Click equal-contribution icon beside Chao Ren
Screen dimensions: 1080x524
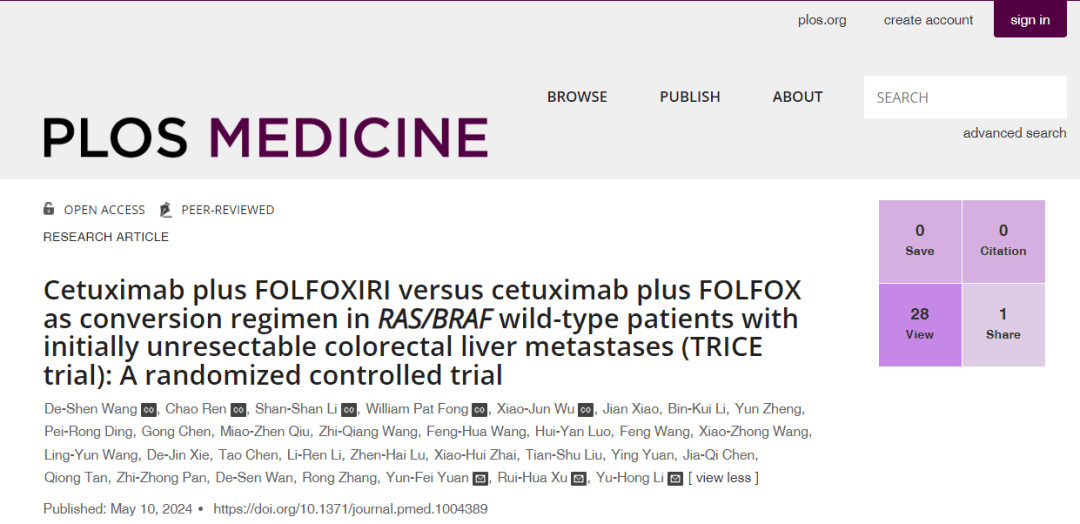tap(238, 409)
